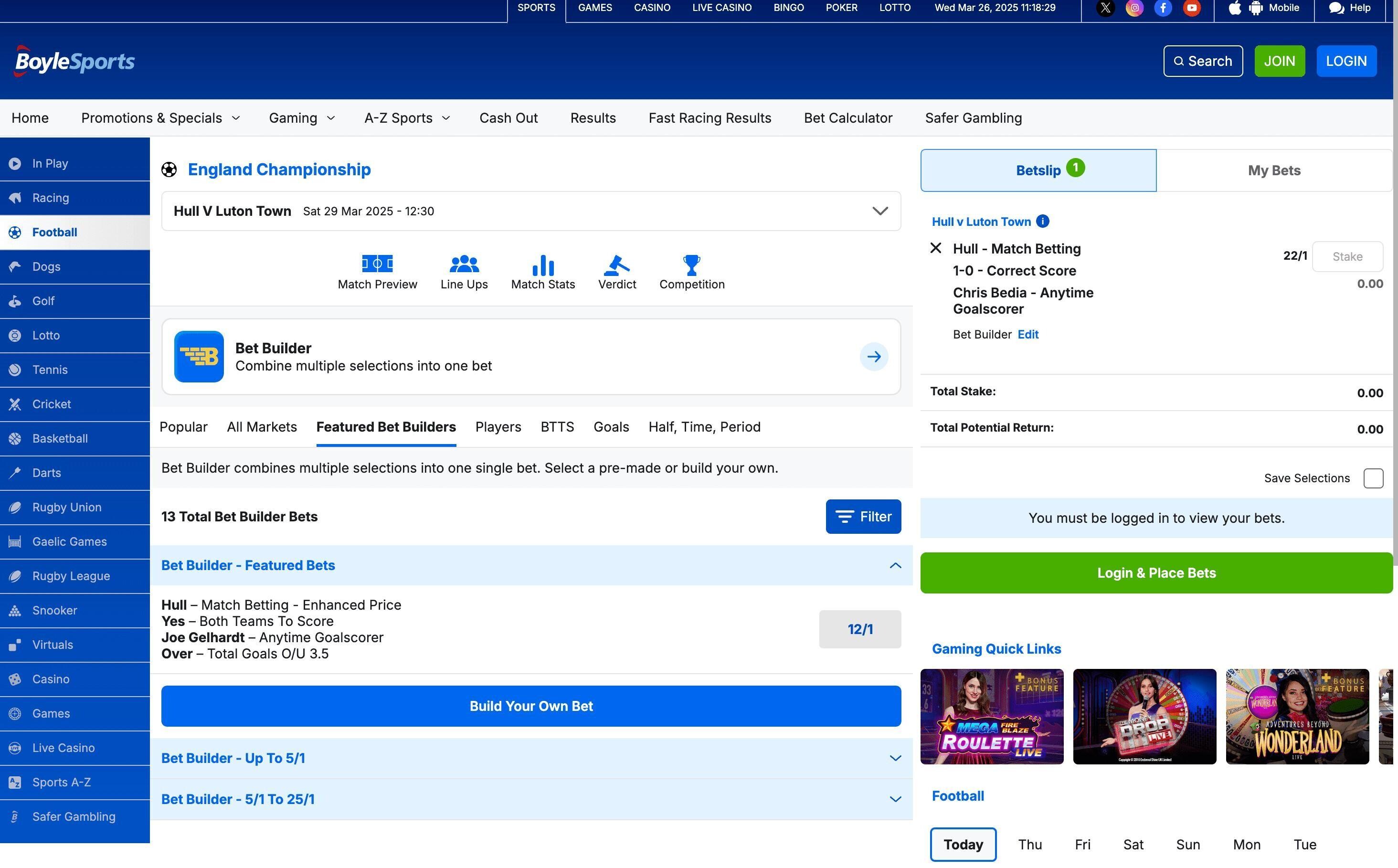Viewport: 1398px width, 868px height.
Task: Open the X (Twitter) social icon
Action: click(1105, 8)
